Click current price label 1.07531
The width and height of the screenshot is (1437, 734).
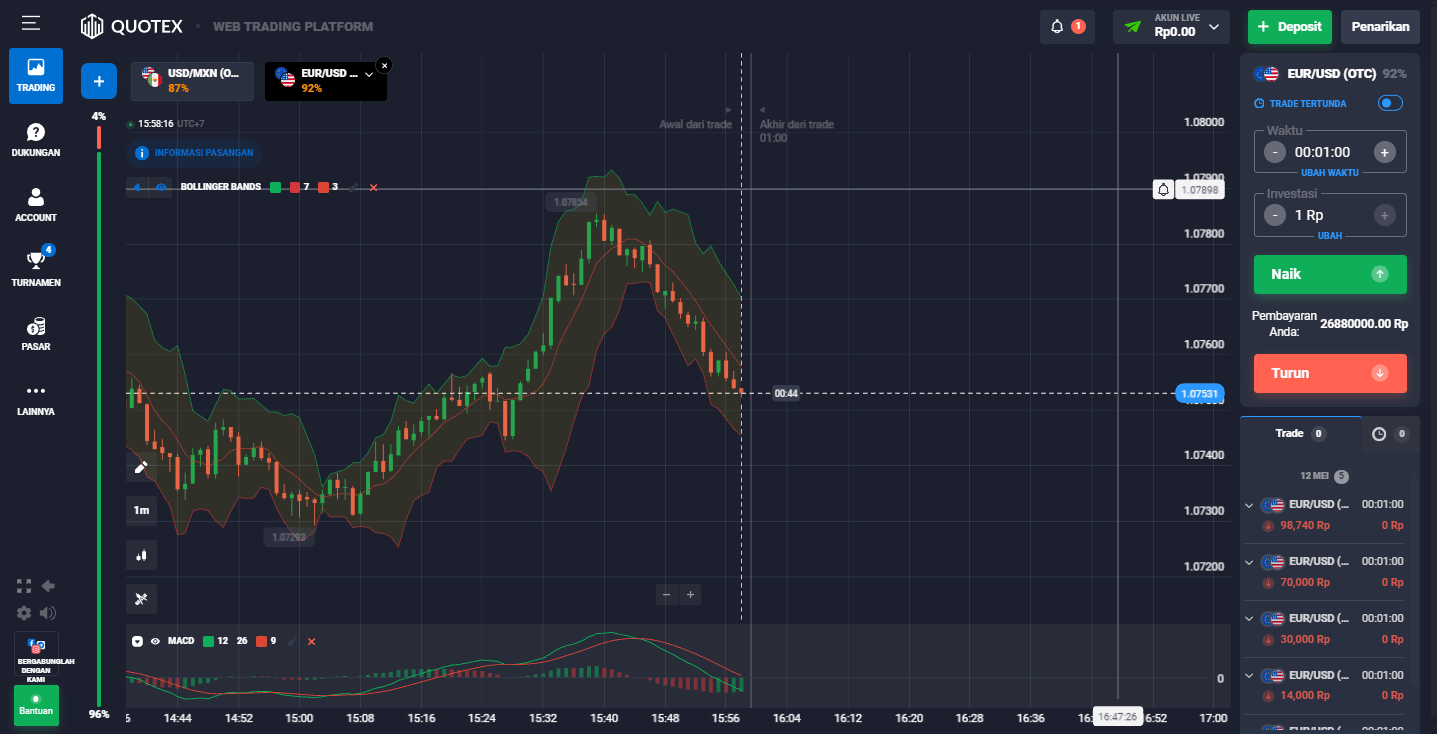tap(1200, 394)
